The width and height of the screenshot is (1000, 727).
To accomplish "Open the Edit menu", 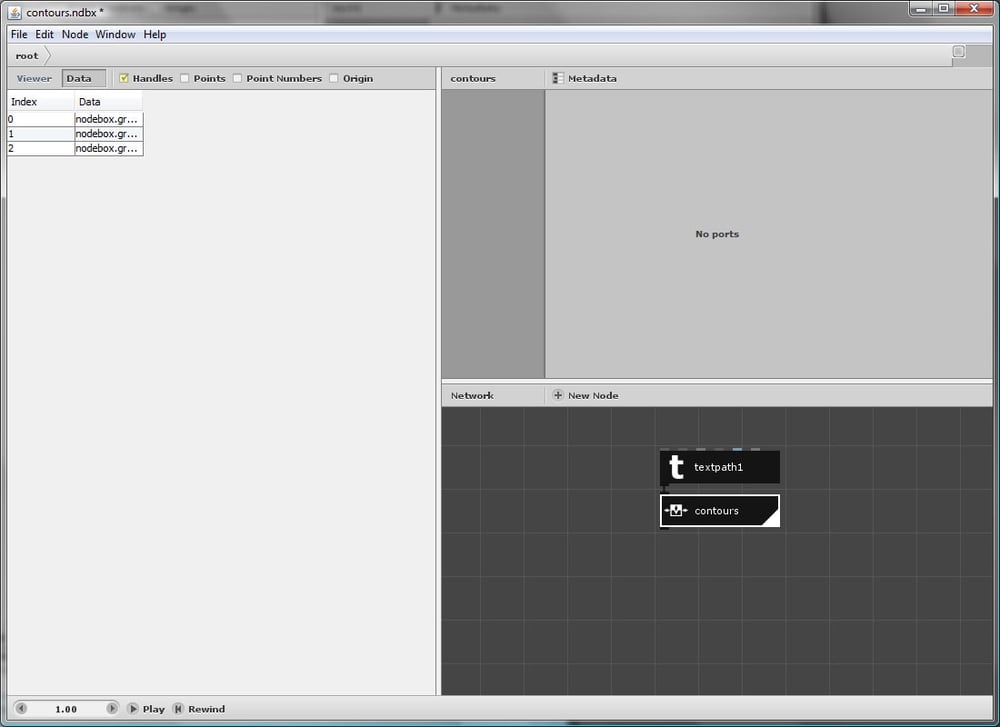I will pos(45,34).
